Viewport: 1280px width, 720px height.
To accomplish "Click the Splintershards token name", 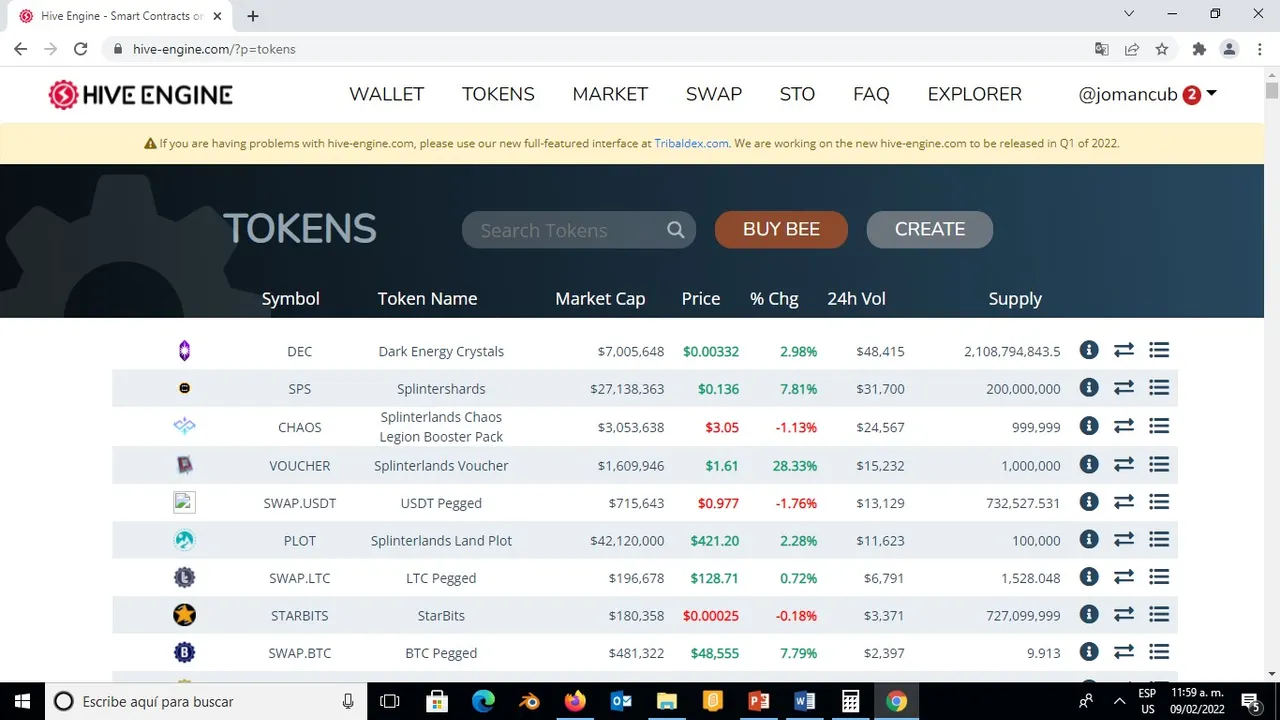I will click(x=441, y=389).
